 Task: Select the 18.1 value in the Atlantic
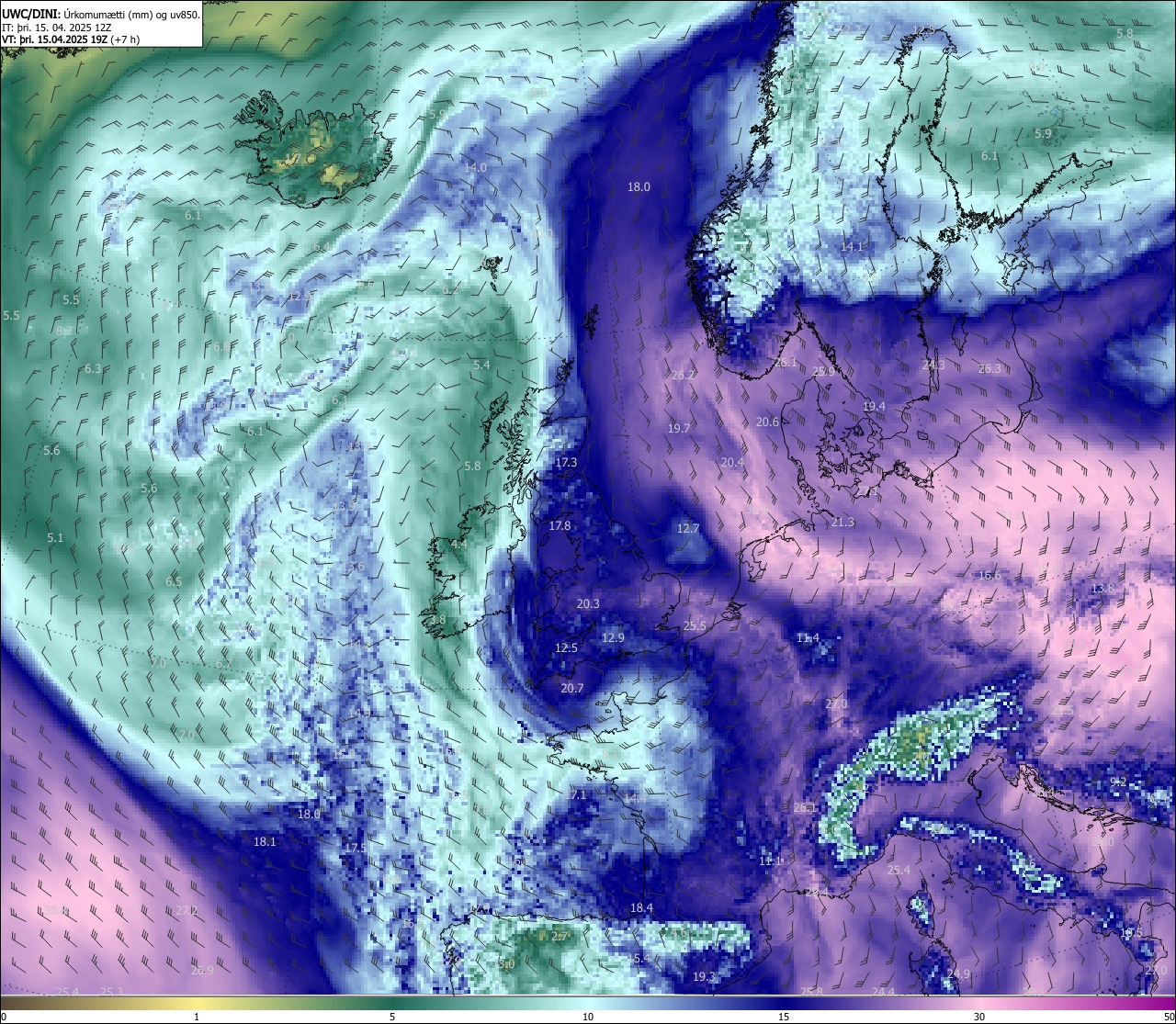point(265,842)
